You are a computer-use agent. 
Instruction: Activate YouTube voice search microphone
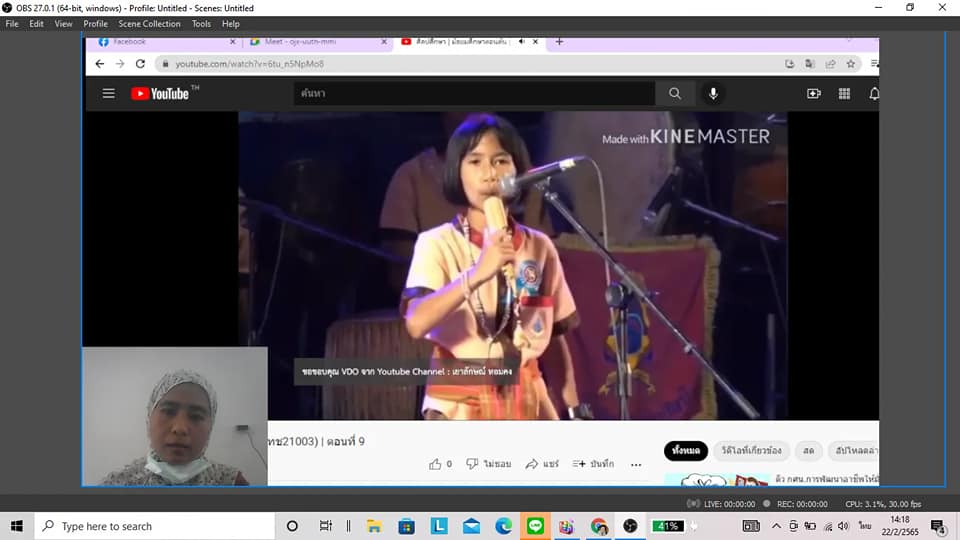click(x=713, y=93)
